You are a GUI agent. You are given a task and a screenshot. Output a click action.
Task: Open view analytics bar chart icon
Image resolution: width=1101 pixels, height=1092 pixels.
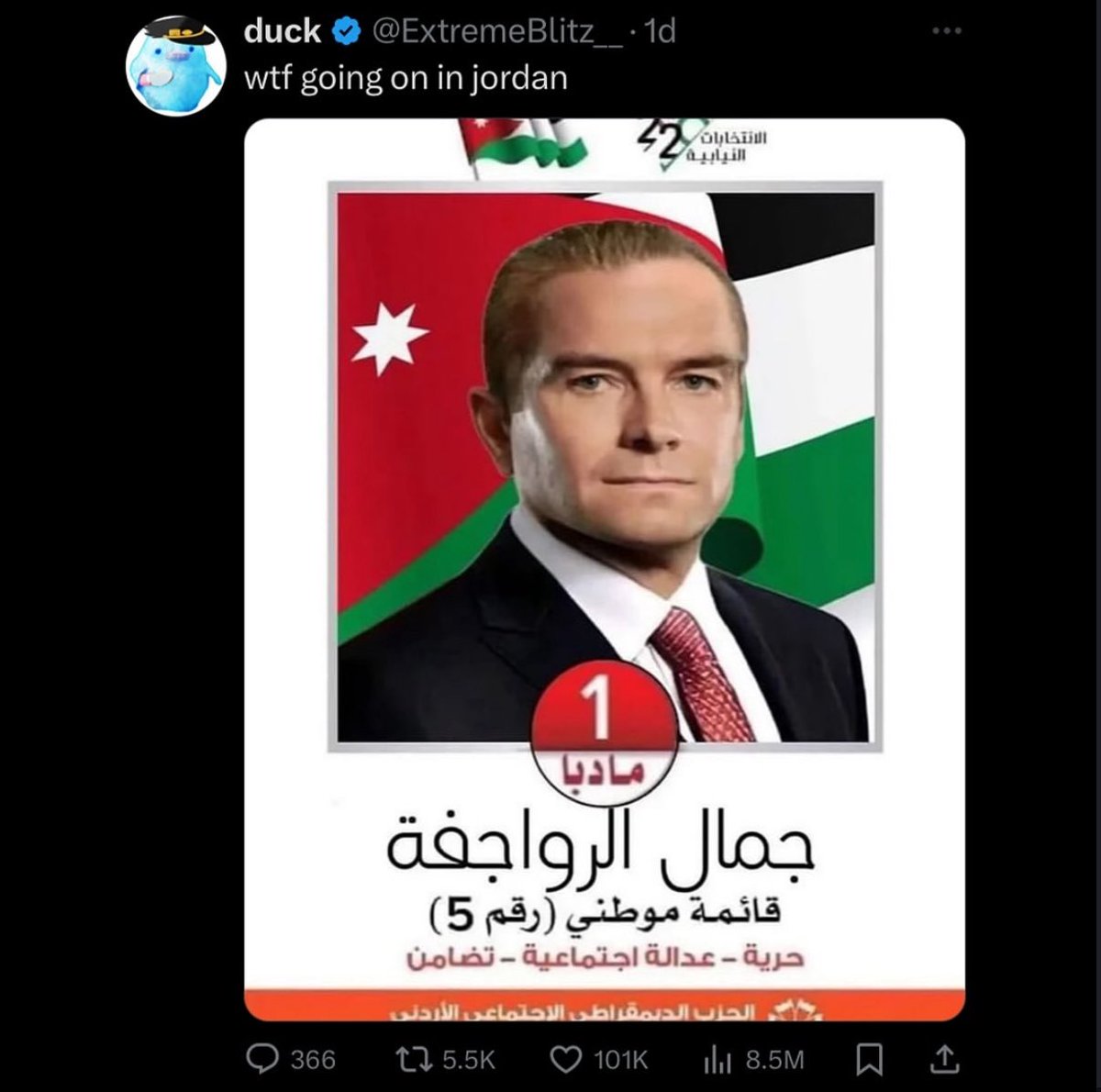coord(717,1061)
